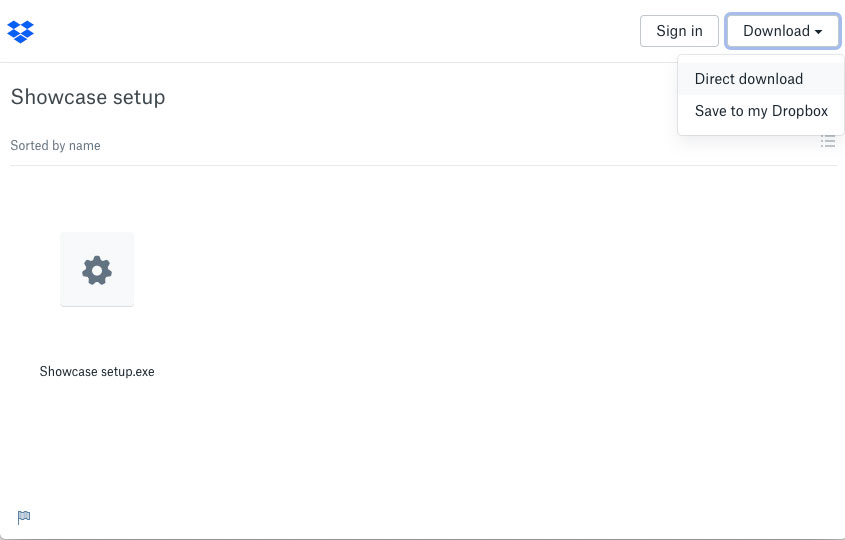
Task: Click the gear icon of the exe file
Action: pyautogui.click(x=97, y=270)
